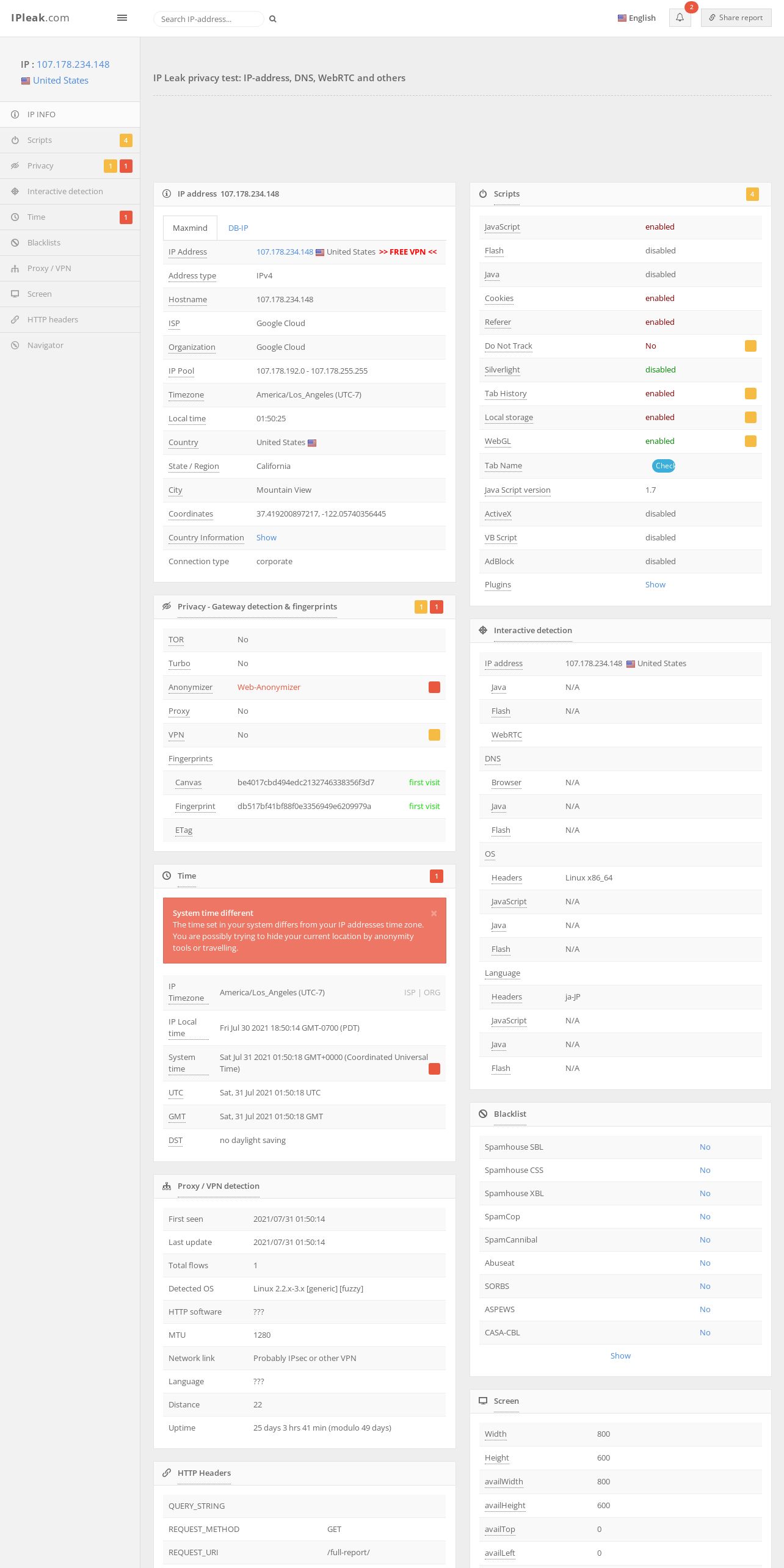Click the ja-JP language headers value
The image size is (784, 1568).
(x=573, y=996)
